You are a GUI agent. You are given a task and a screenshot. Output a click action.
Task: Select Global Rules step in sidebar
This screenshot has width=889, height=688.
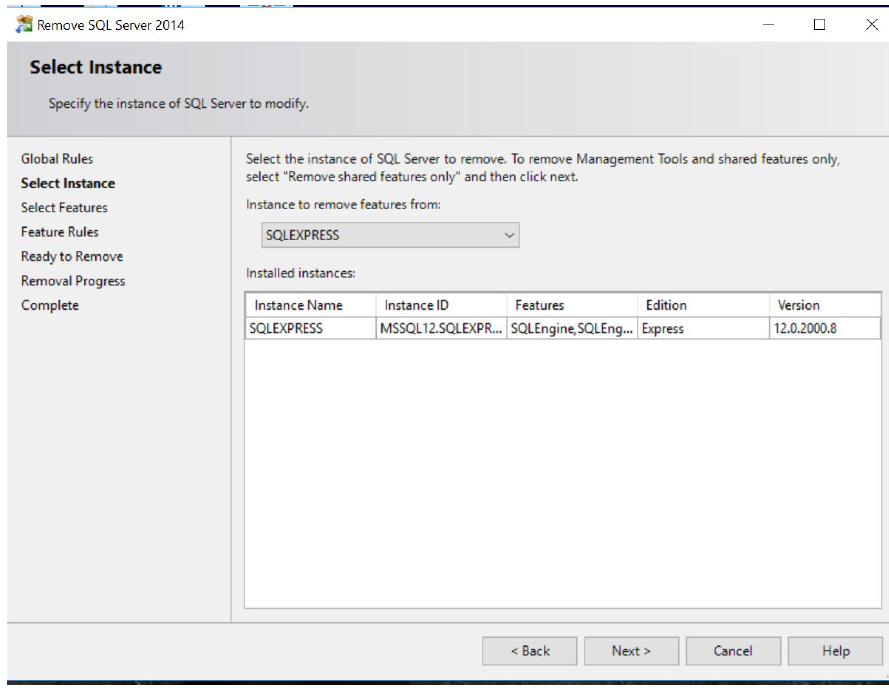click(x=57, y=159)
